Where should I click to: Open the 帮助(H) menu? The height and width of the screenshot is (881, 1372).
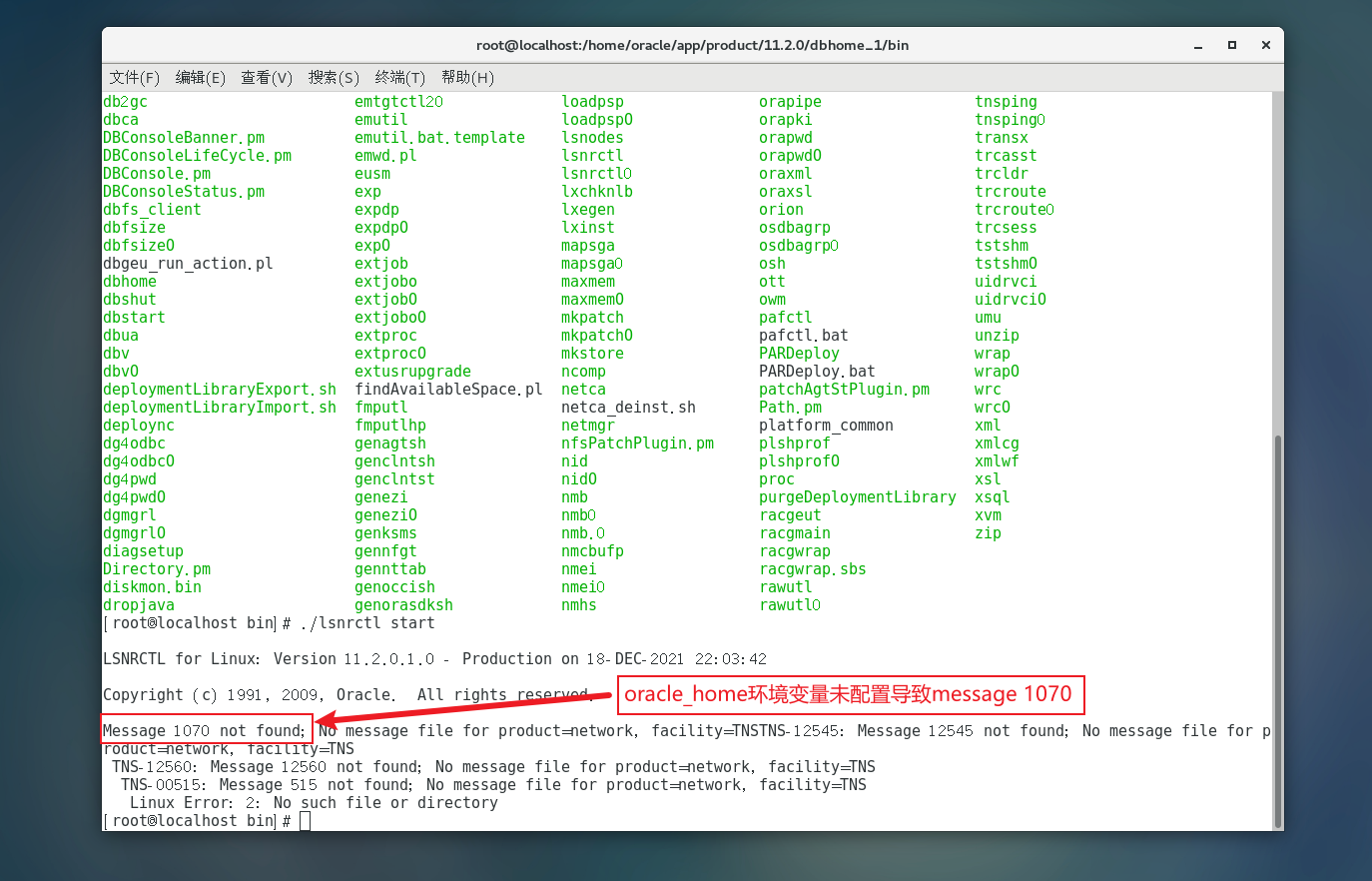tap(467, 77)
